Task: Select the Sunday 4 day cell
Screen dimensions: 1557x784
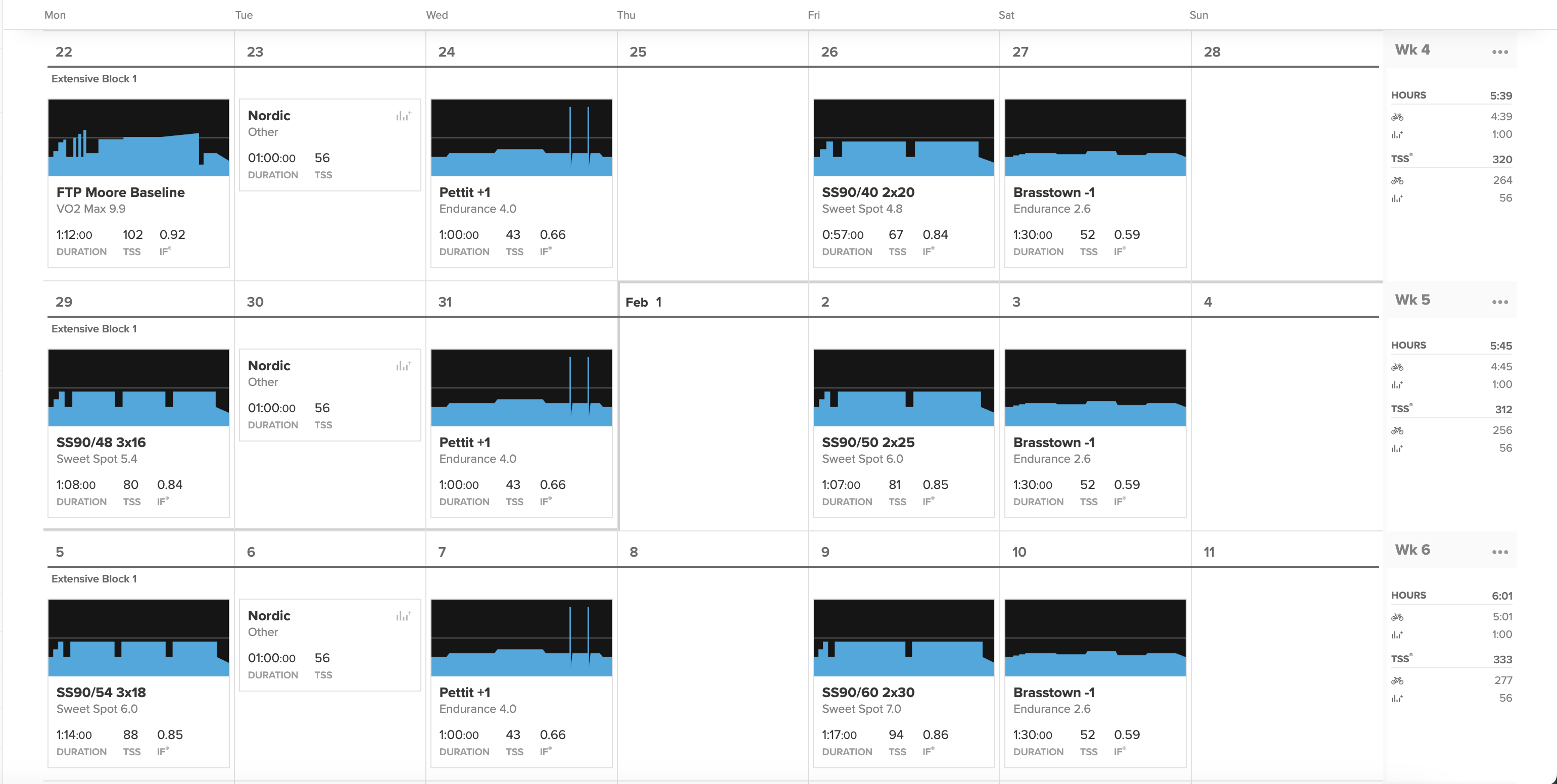Action: 1287,406
